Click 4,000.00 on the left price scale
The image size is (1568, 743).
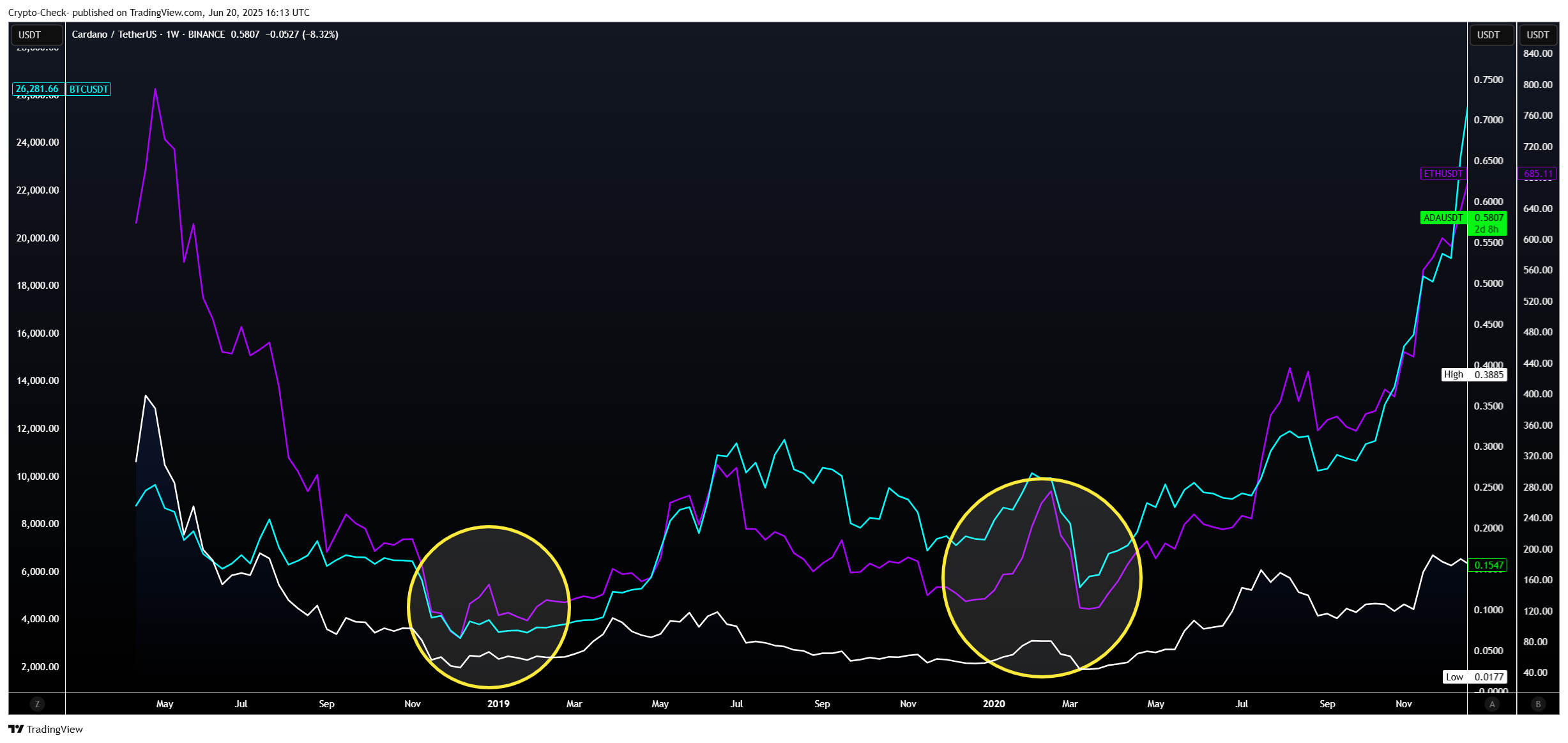(40, 619)
